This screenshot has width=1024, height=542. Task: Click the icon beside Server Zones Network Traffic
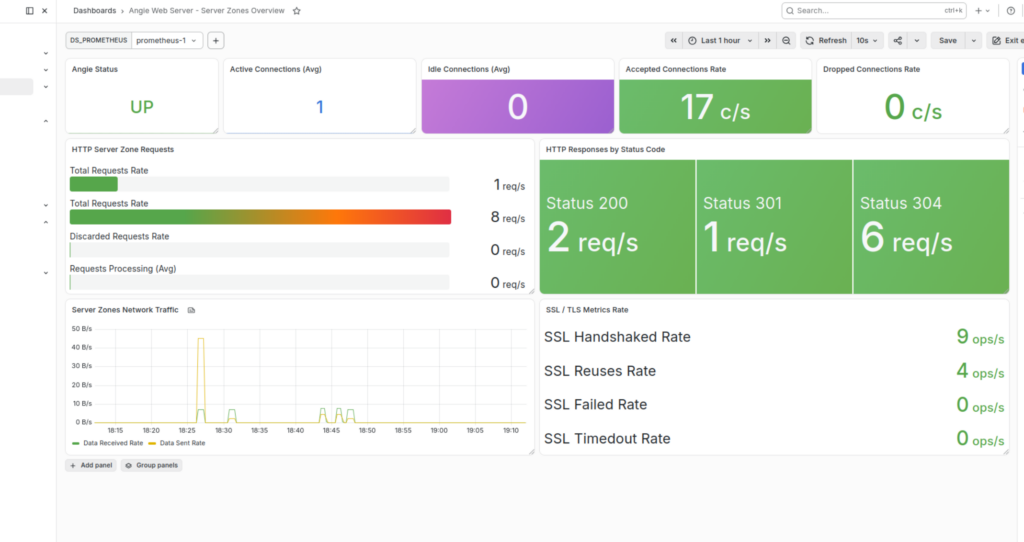(x=191, y=310)
